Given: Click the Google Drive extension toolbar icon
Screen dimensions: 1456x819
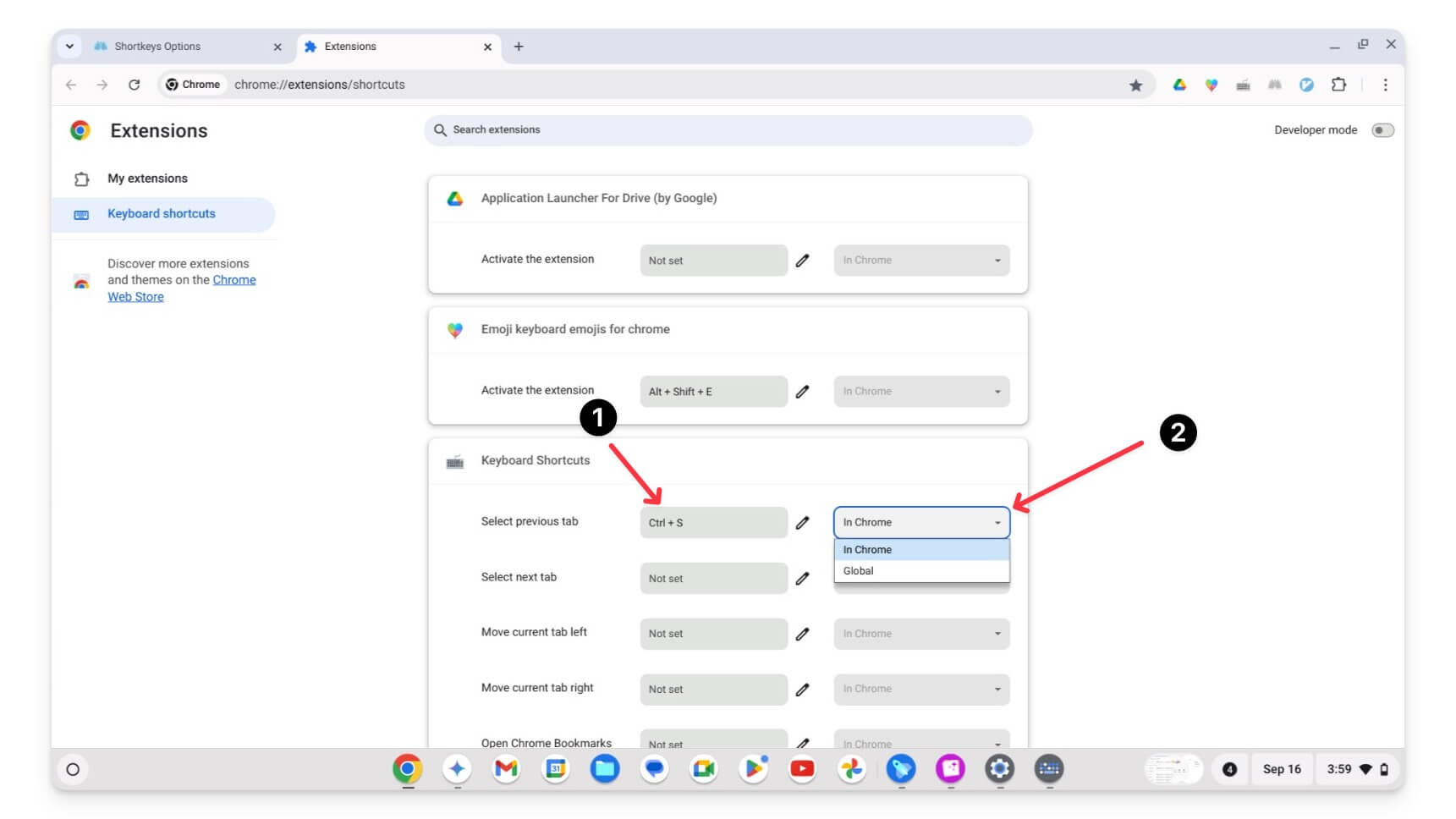Looking at the screenshot, I should pos(1179,85).
